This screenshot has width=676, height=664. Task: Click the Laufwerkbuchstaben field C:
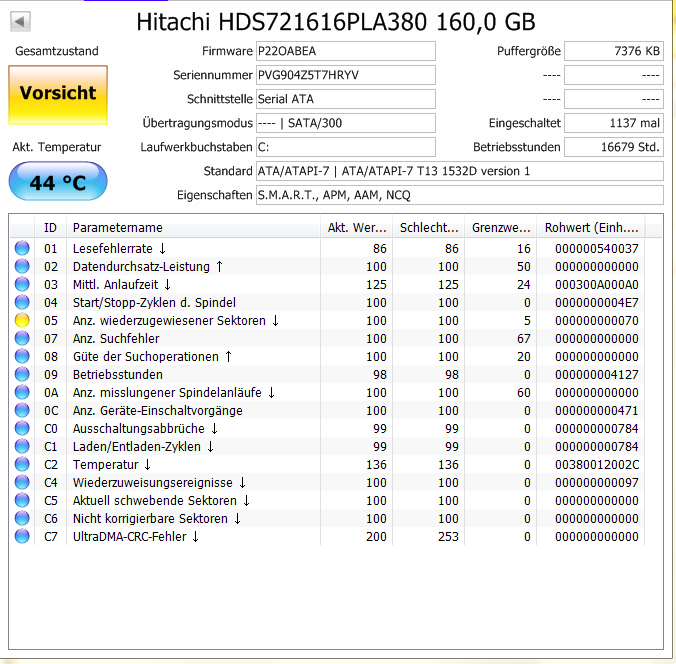point(346,147)
